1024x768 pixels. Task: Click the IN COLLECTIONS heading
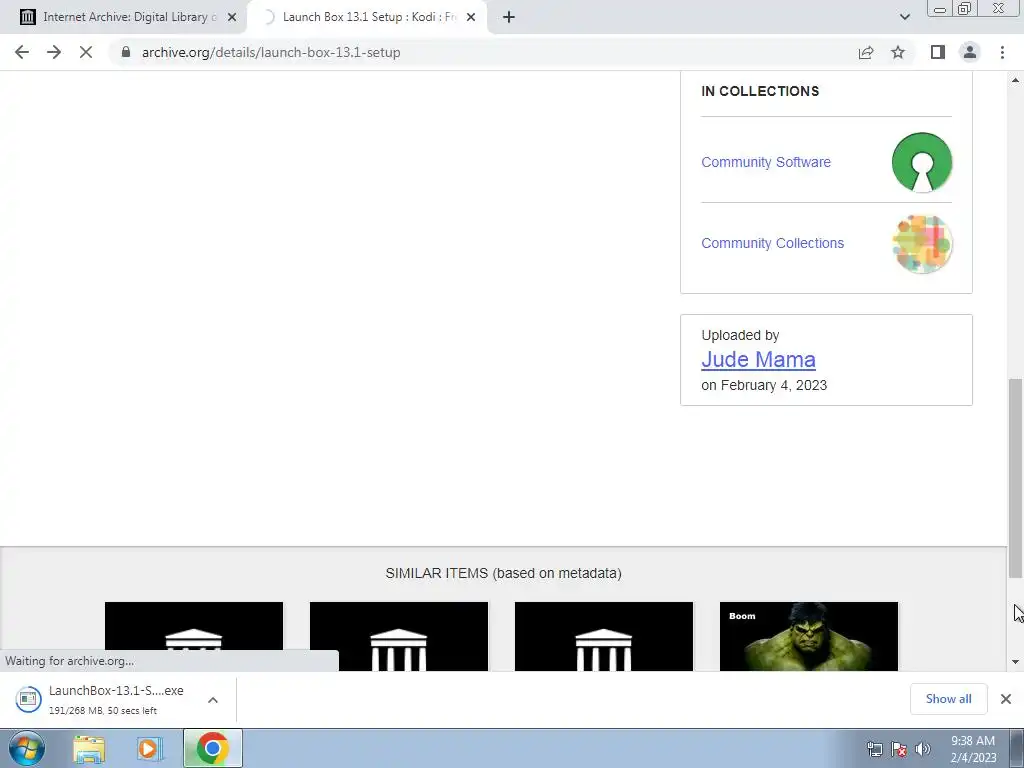(x=760, y=91)
